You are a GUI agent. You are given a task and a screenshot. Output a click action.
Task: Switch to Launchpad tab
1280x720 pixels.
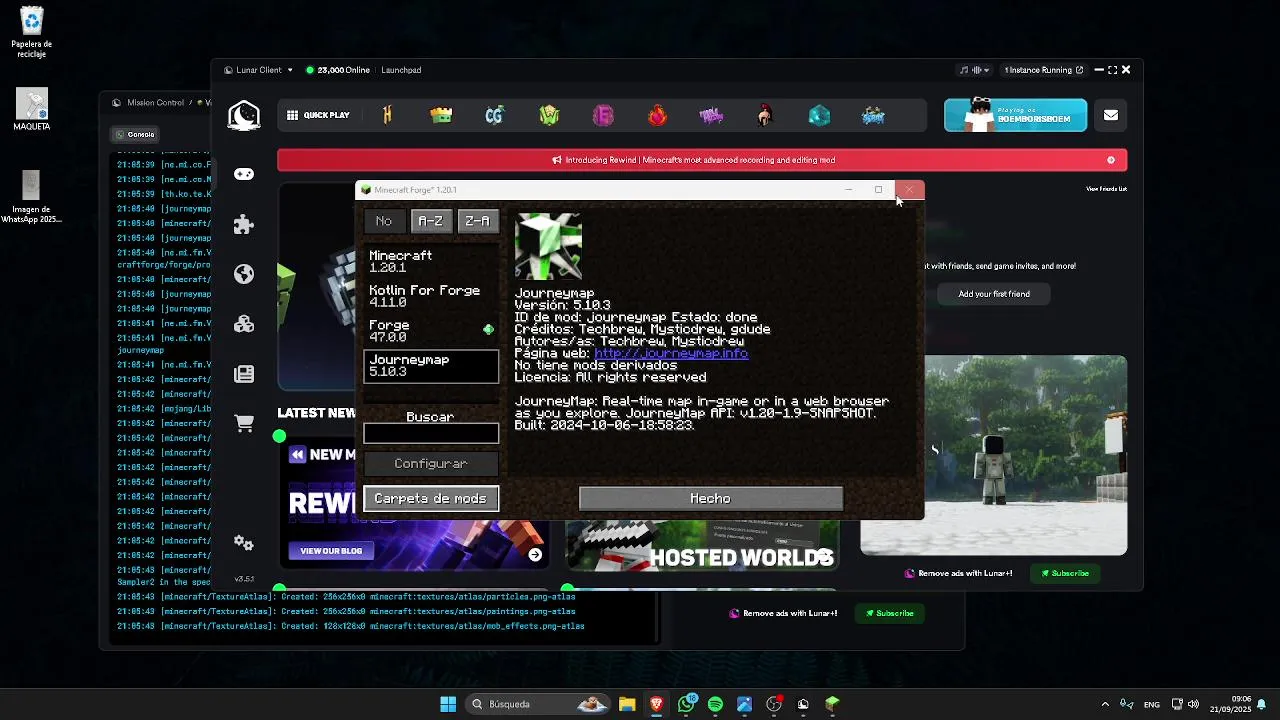pyautogui.click(x=401, y=70)
